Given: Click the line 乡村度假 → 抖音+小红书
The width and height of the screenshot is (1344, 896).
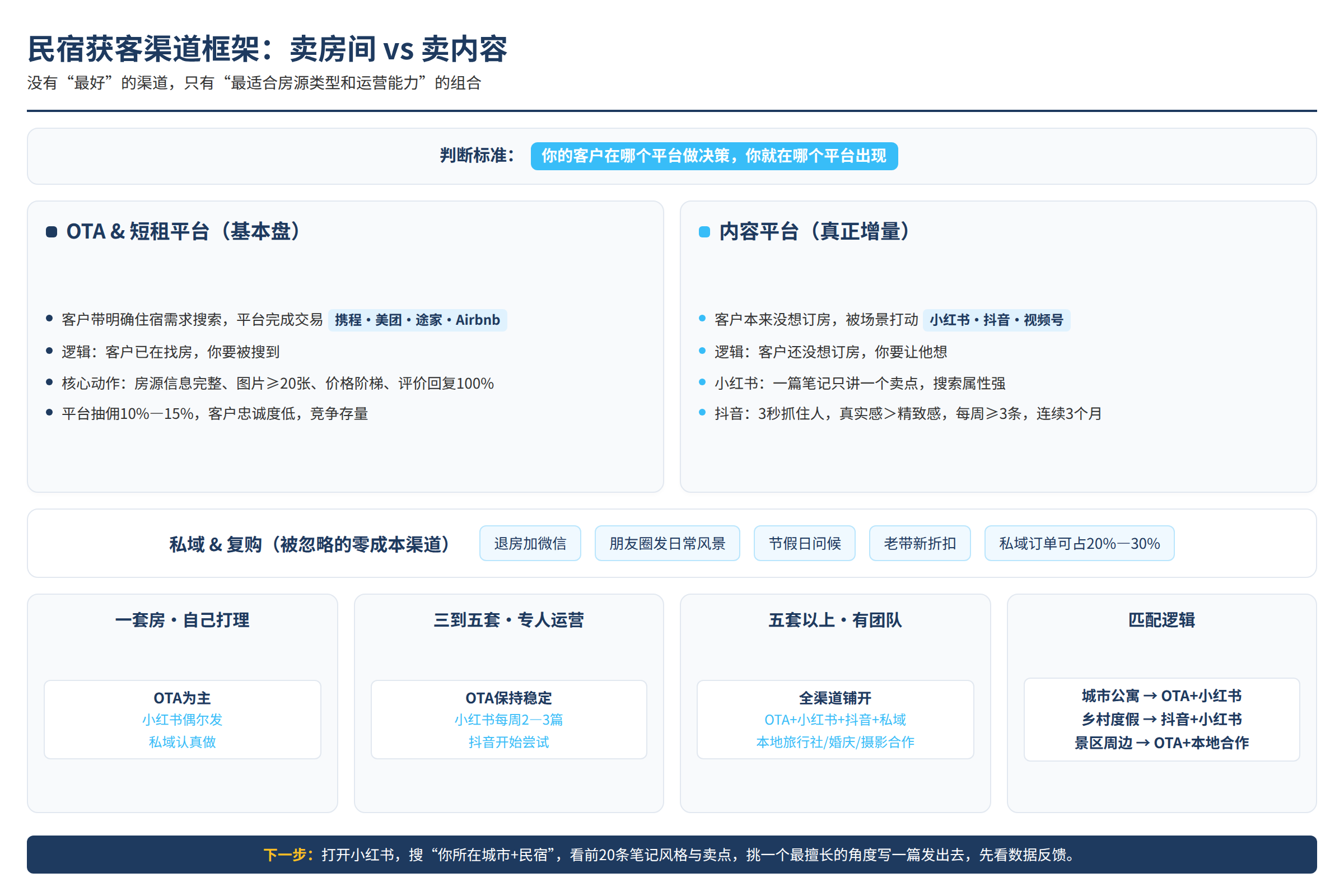Looking at the screenshot, I should [1161, 720].
